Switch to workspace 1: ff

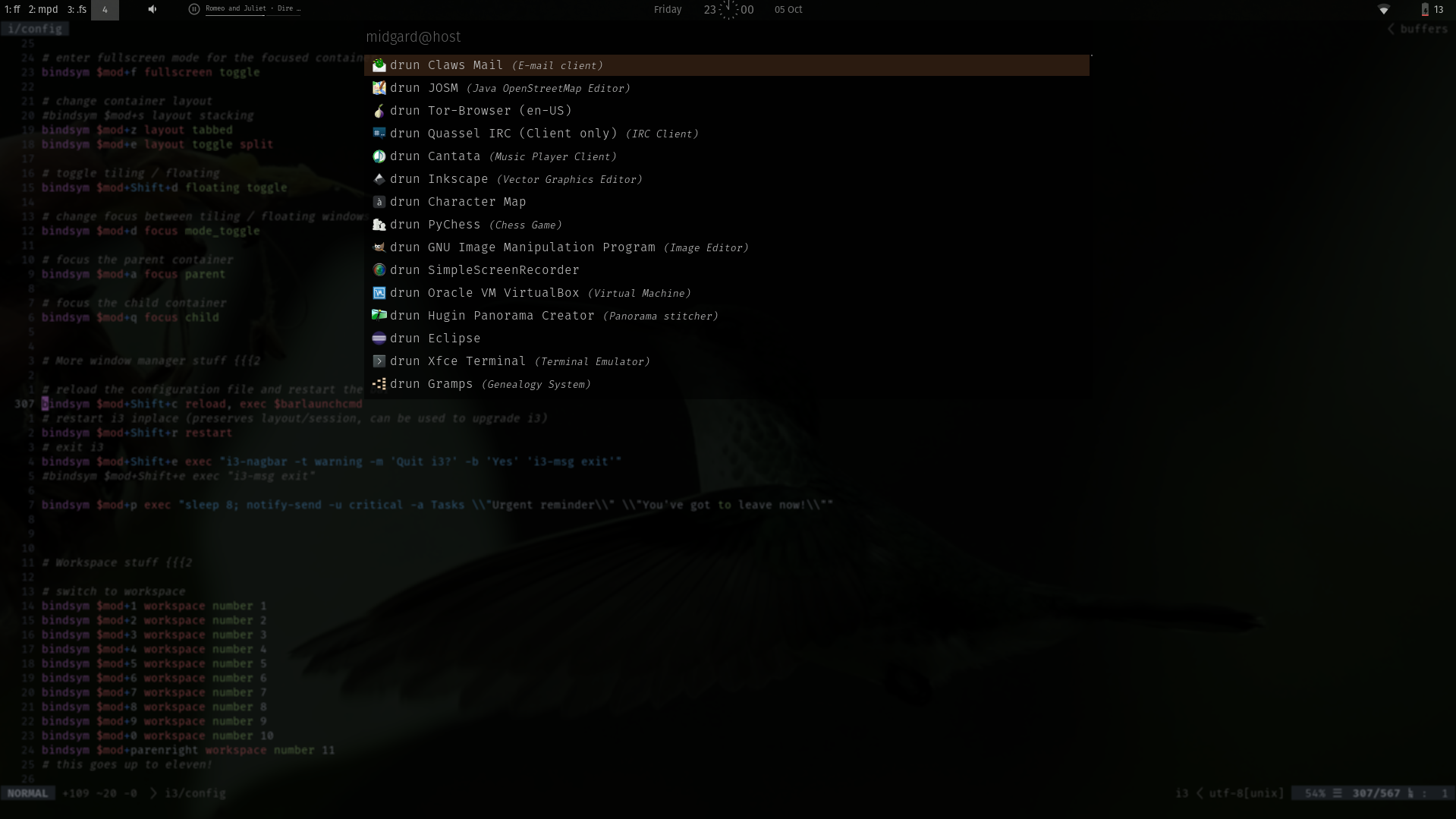coord(13,10)
